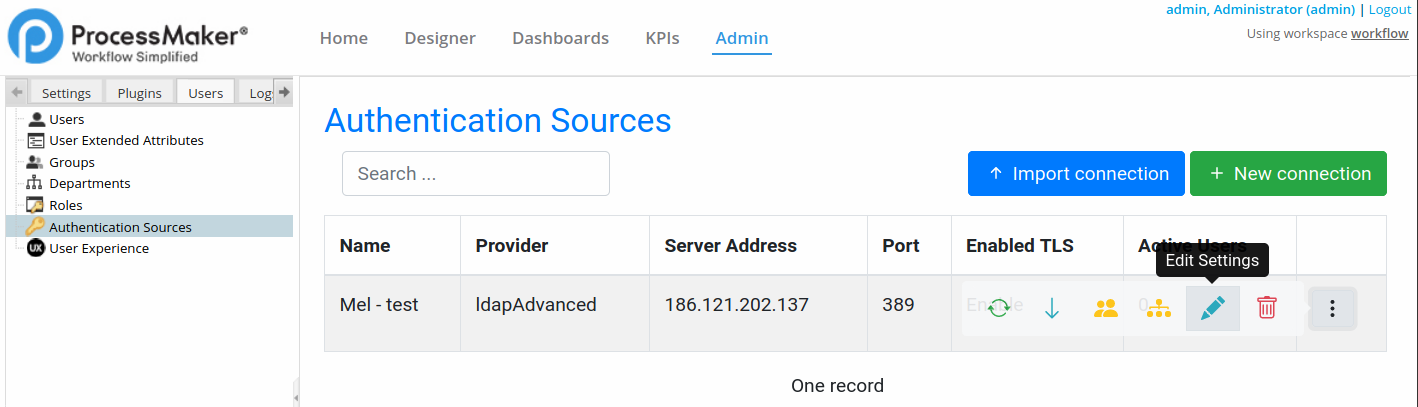Screen dimensions: 1418x407
Task: Click the teal download arrow icon
Action: (1052, 308)
